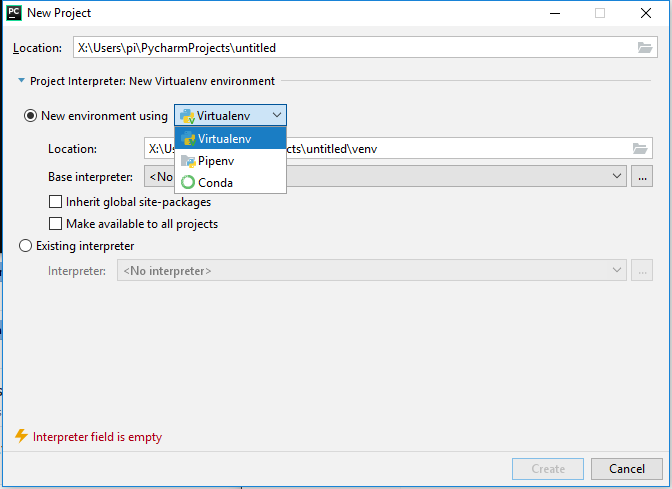The image size is (672, 489).
Task: Open the base interpreter browse ellipsis button
Action: [643, 177]
